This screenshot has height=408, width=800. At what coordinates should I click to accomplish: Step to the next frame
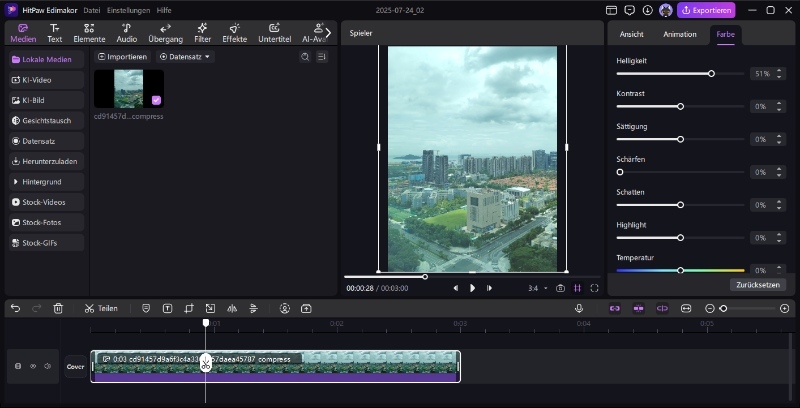click(x=489, y=288)
